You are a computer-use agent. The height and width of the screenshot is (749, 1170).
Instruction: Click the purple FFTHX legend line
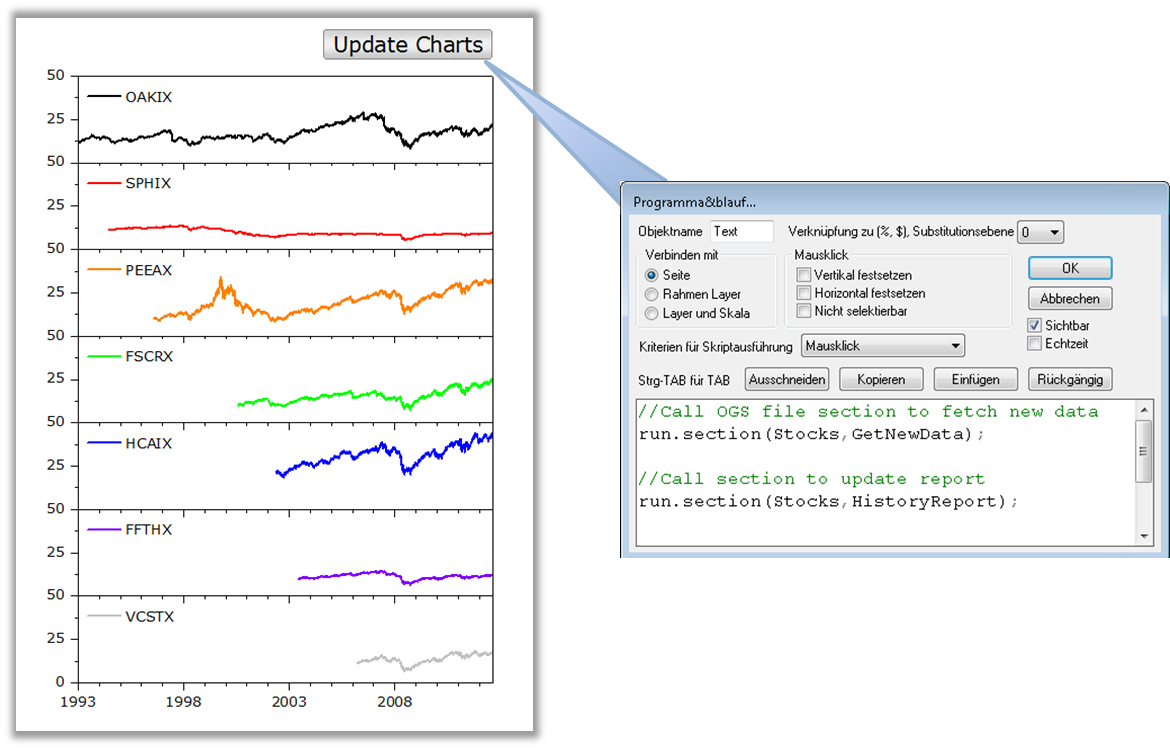click(104, 529)
